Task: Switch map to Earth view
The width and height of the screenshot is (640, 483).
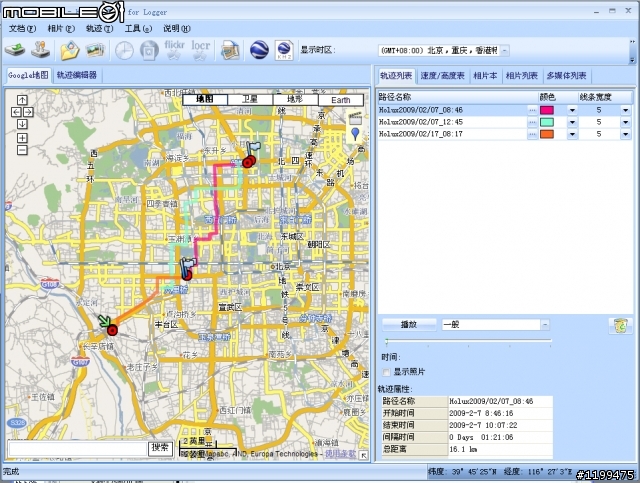Action: [x=341, y=100]
